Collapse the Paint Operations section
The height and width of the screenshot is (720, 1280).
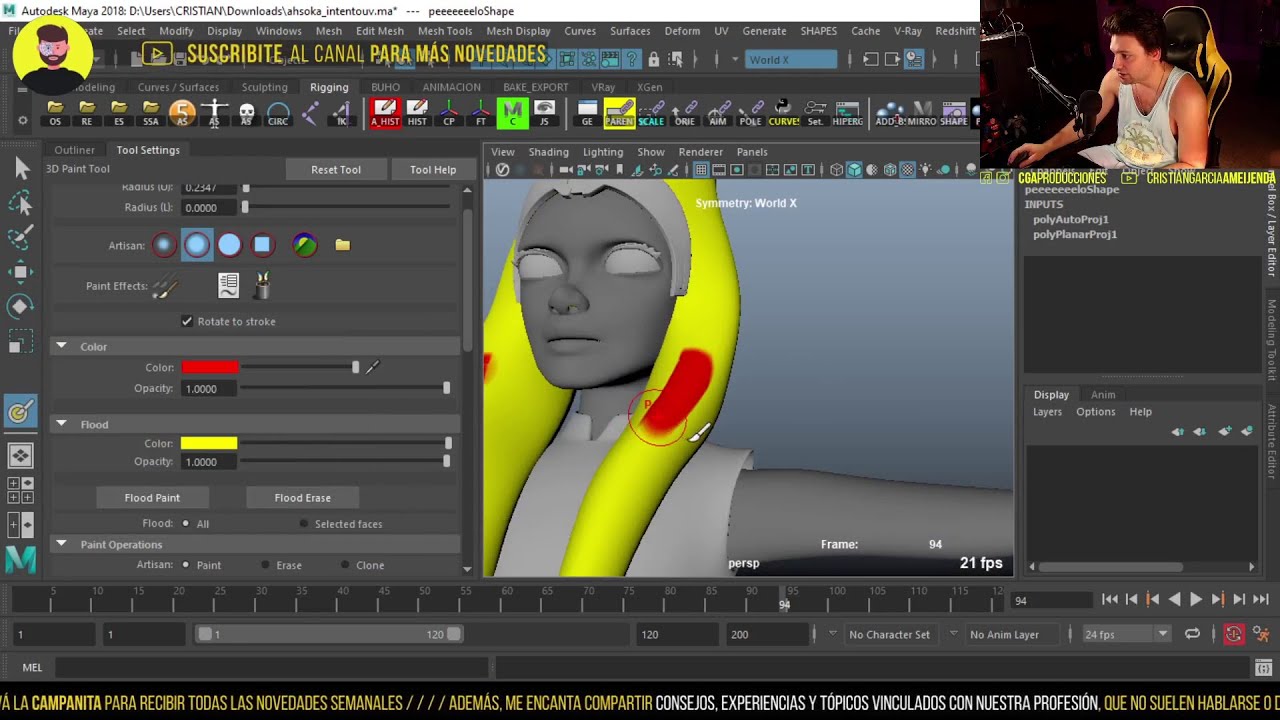(x=61, y=544)
